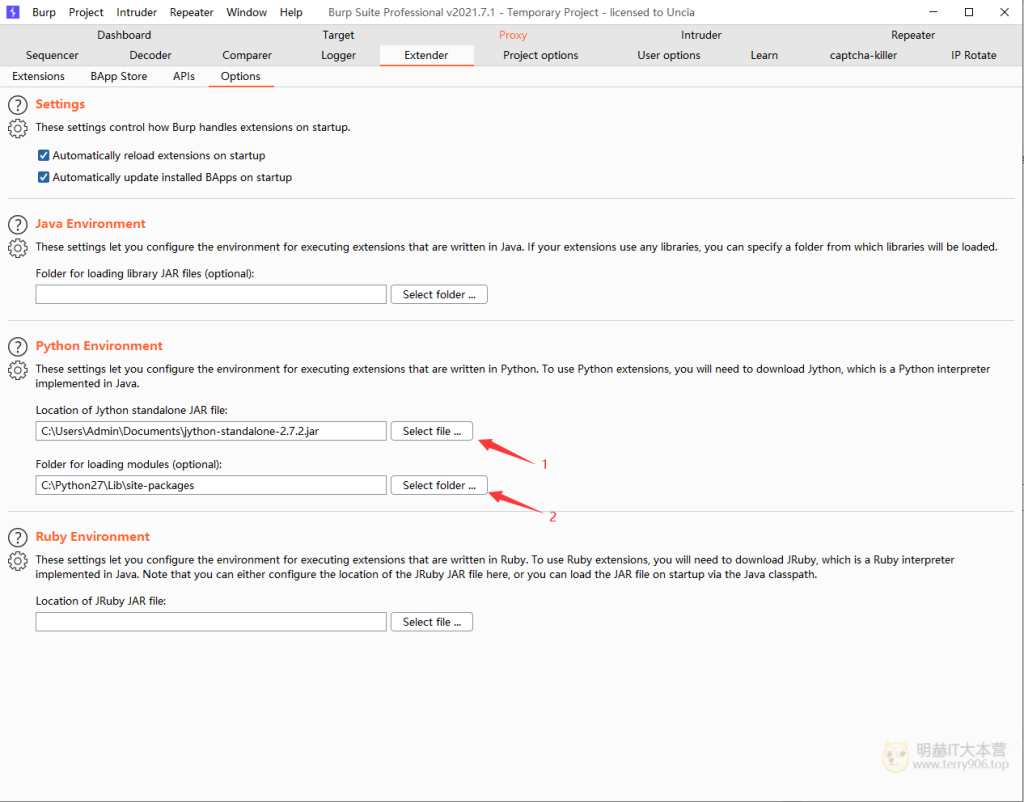Open the APIs sub-tab
The image size is (1024, 802).
(x=184, y=76)
